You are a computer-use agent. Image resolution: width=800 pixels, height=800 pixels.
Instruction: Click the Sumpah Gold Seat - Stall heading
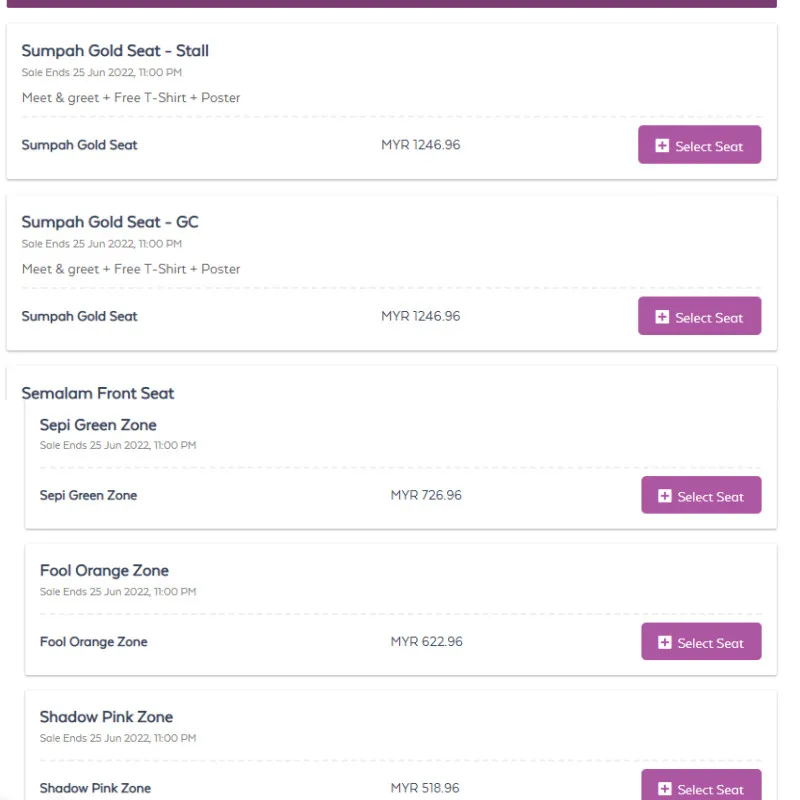pyautogui.click(x=115, y=51)
